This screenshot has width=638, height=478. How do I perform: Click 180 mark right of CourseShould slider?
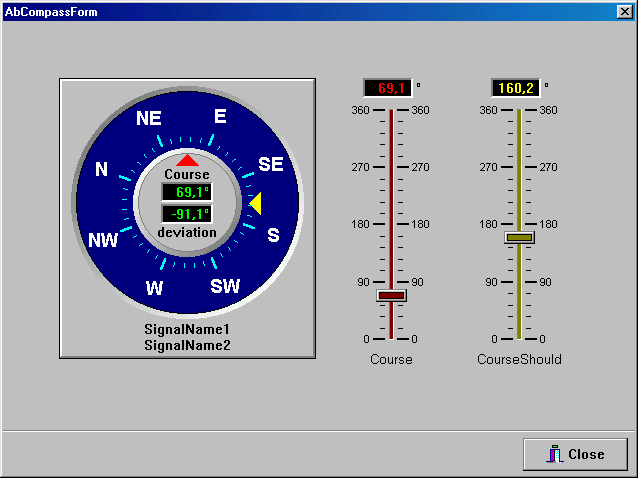tap(548, 224)
